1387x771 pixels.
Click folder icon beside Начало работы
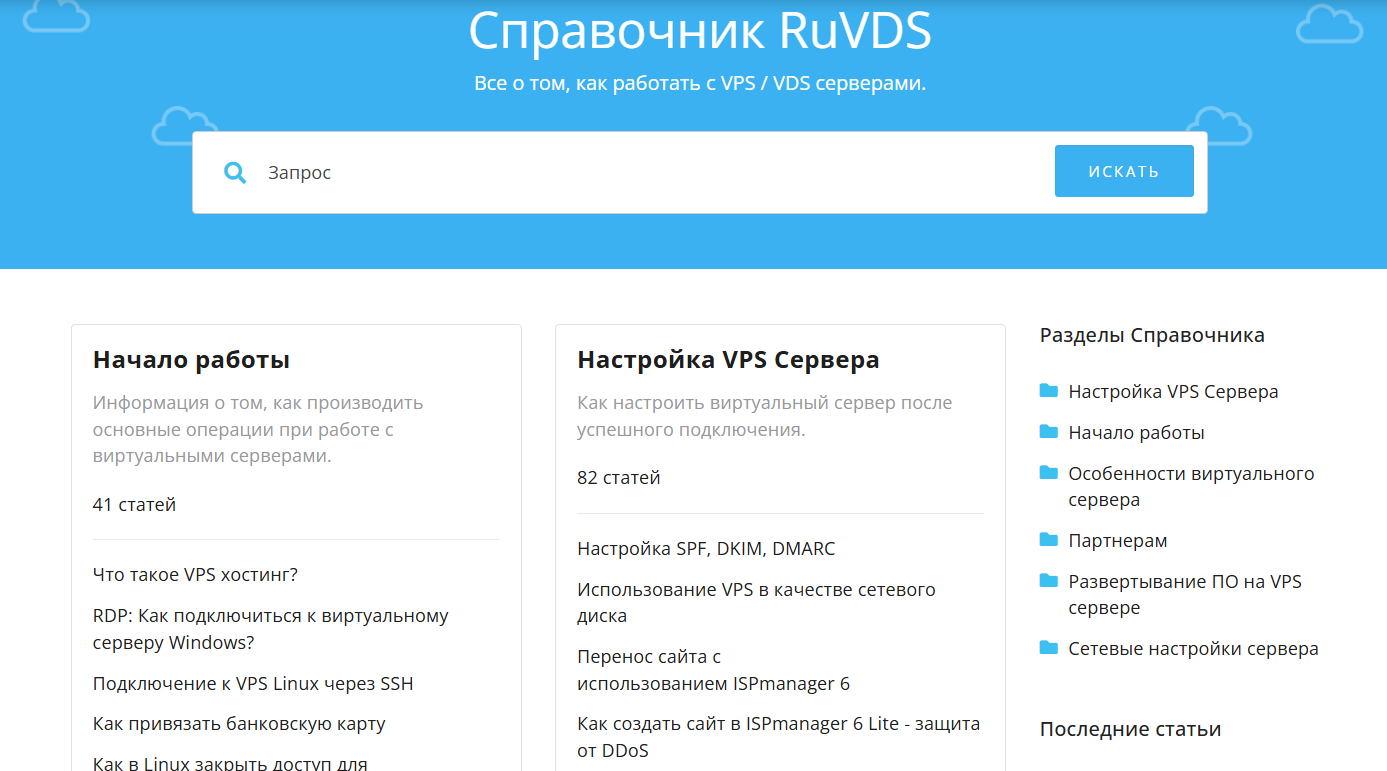(x=1048, y=432)
